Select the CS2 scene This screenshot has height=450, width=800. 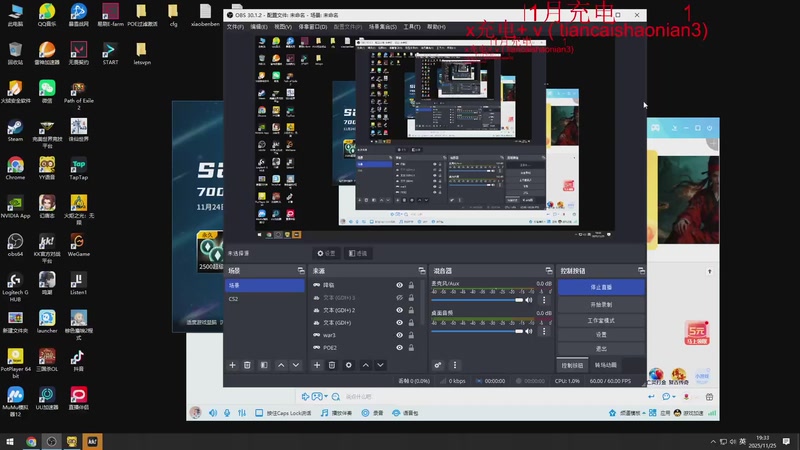265,299
